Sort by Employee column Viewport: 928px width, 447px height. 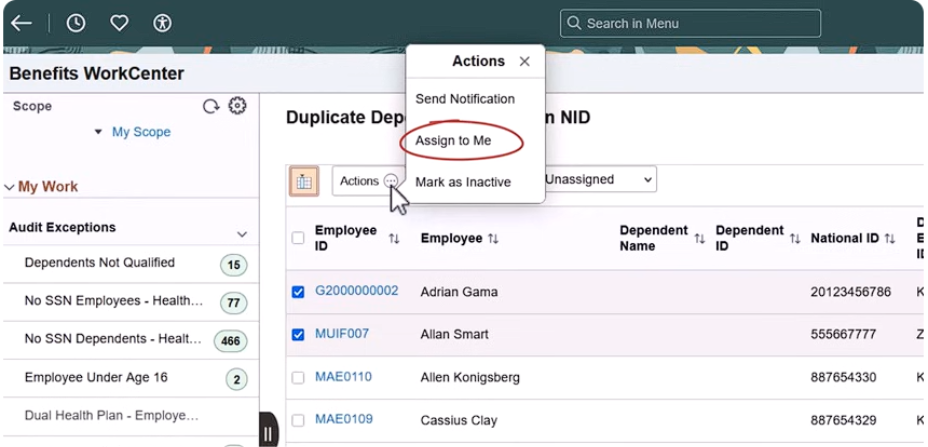pyautogui.click(x=493, y=239)
